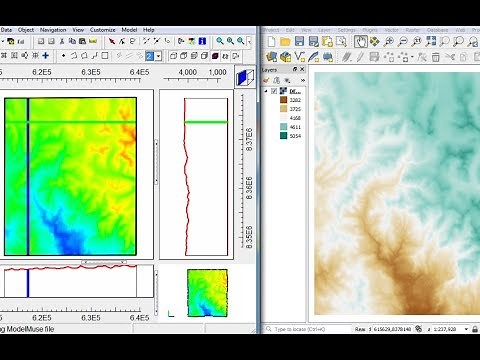
Task: Click the Cut Features scissors icon in QGIS
Action: (x=450, y=57)
